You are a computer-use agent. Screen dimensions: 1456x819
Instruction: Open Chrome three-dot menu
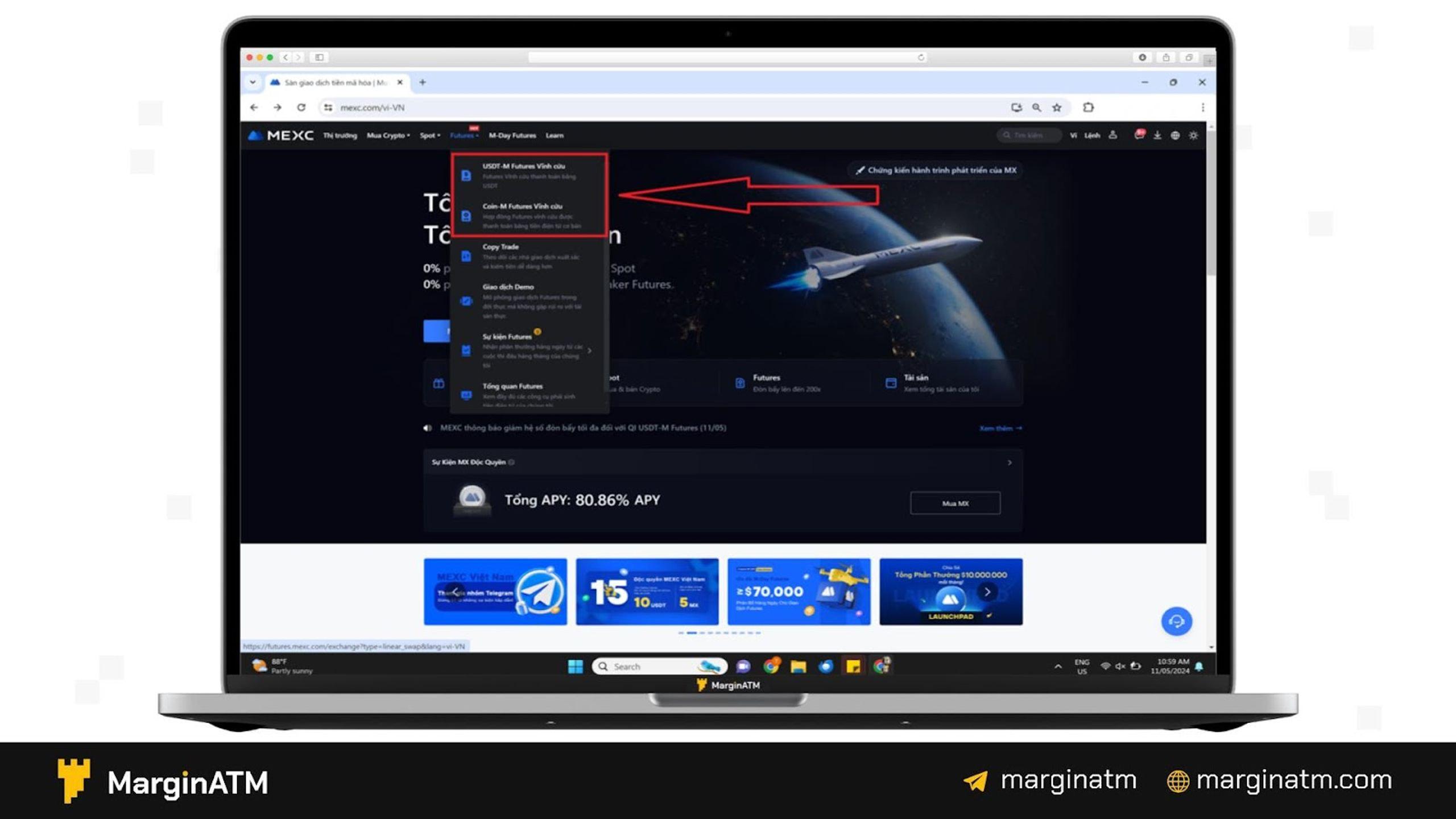1202,107
